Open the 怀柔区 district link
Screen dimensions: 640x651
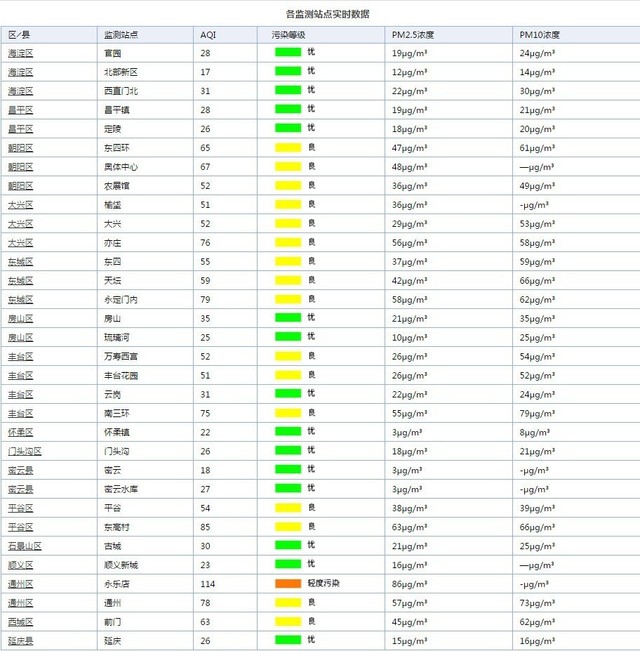(21, 432)
